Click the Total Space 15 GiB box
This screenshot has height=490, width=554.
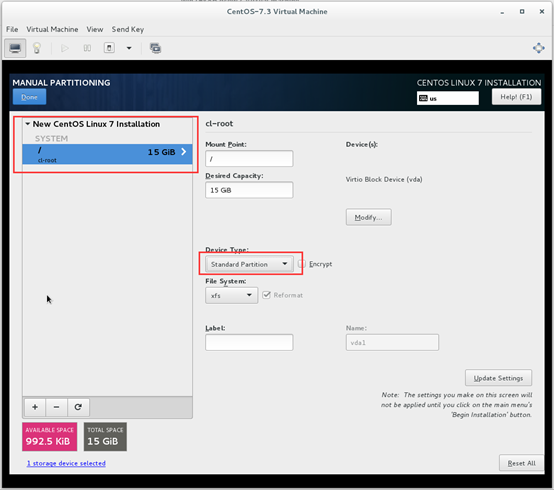tap(105, 437)
